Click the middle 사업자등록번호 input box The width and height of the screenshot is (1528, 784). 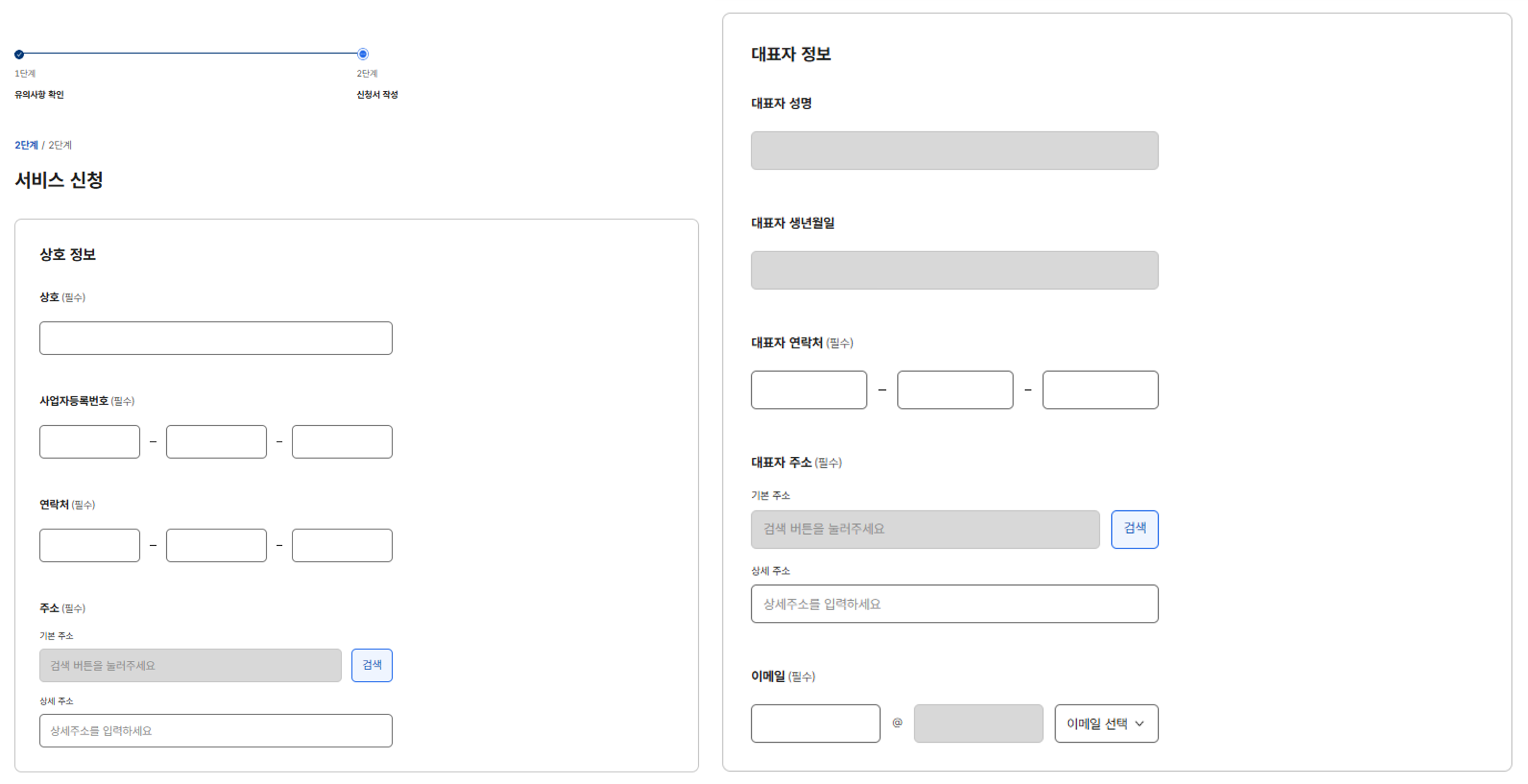click(216, 442)
